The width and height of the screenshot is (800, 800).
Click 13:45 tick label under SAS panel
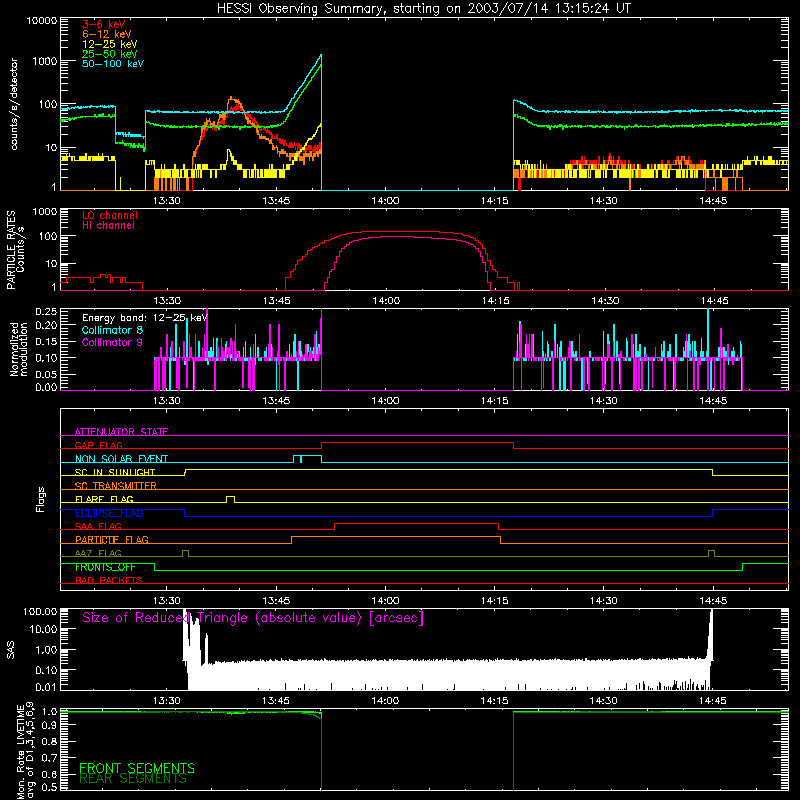(276, 701)
